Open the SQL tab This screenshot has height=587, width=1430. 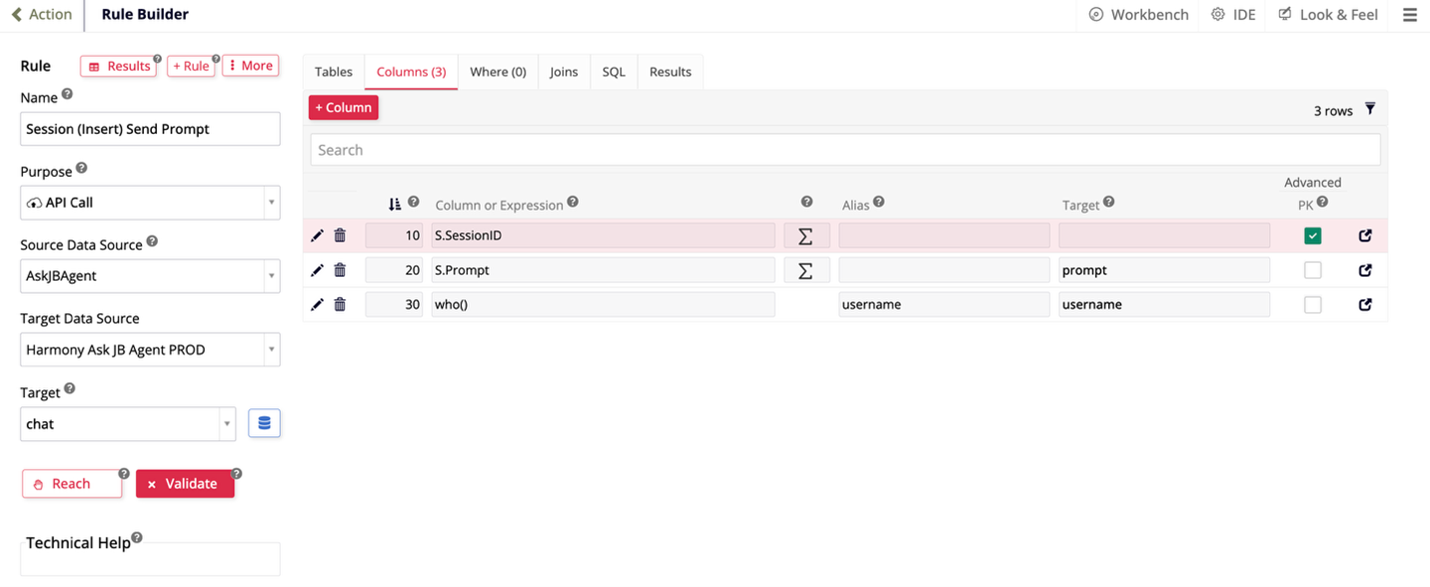[613, 72]
